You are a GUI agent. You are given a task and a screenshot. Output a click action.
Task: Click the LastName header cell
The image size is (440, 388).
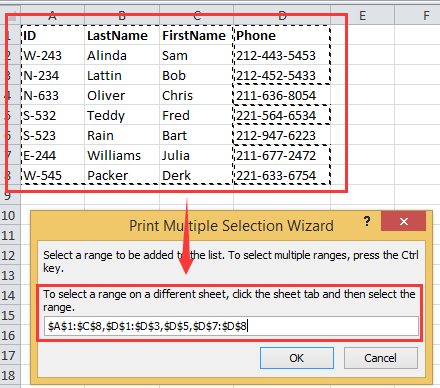(122, 35)
